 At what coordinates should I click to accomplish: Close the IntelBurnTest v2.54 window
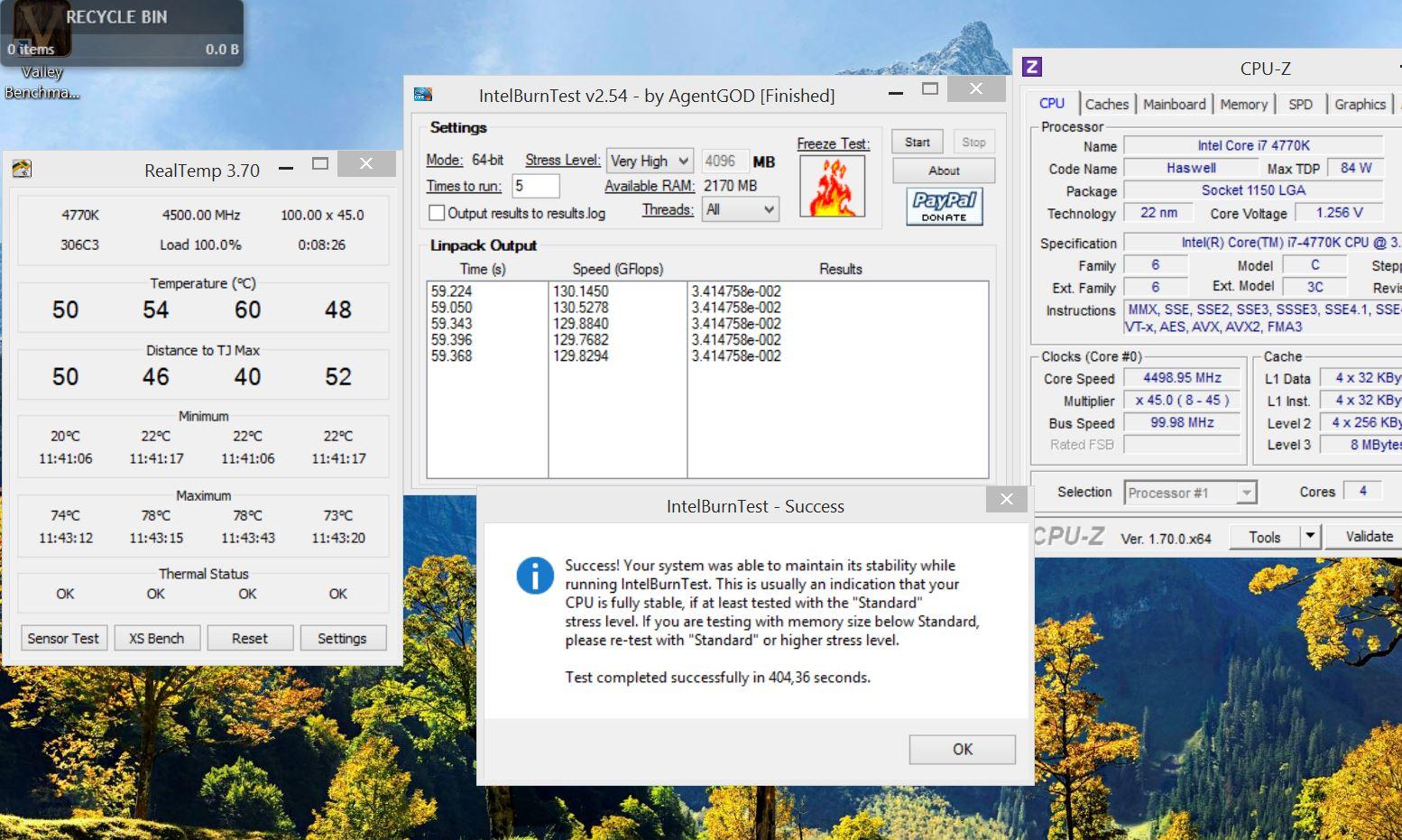(976, 88)
